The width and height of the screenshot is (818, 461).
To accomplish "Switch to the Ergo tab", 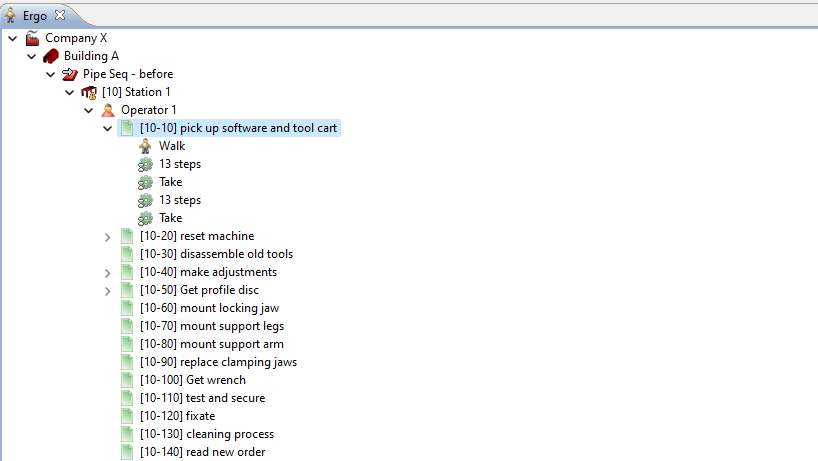I will [x=34, y=15].
